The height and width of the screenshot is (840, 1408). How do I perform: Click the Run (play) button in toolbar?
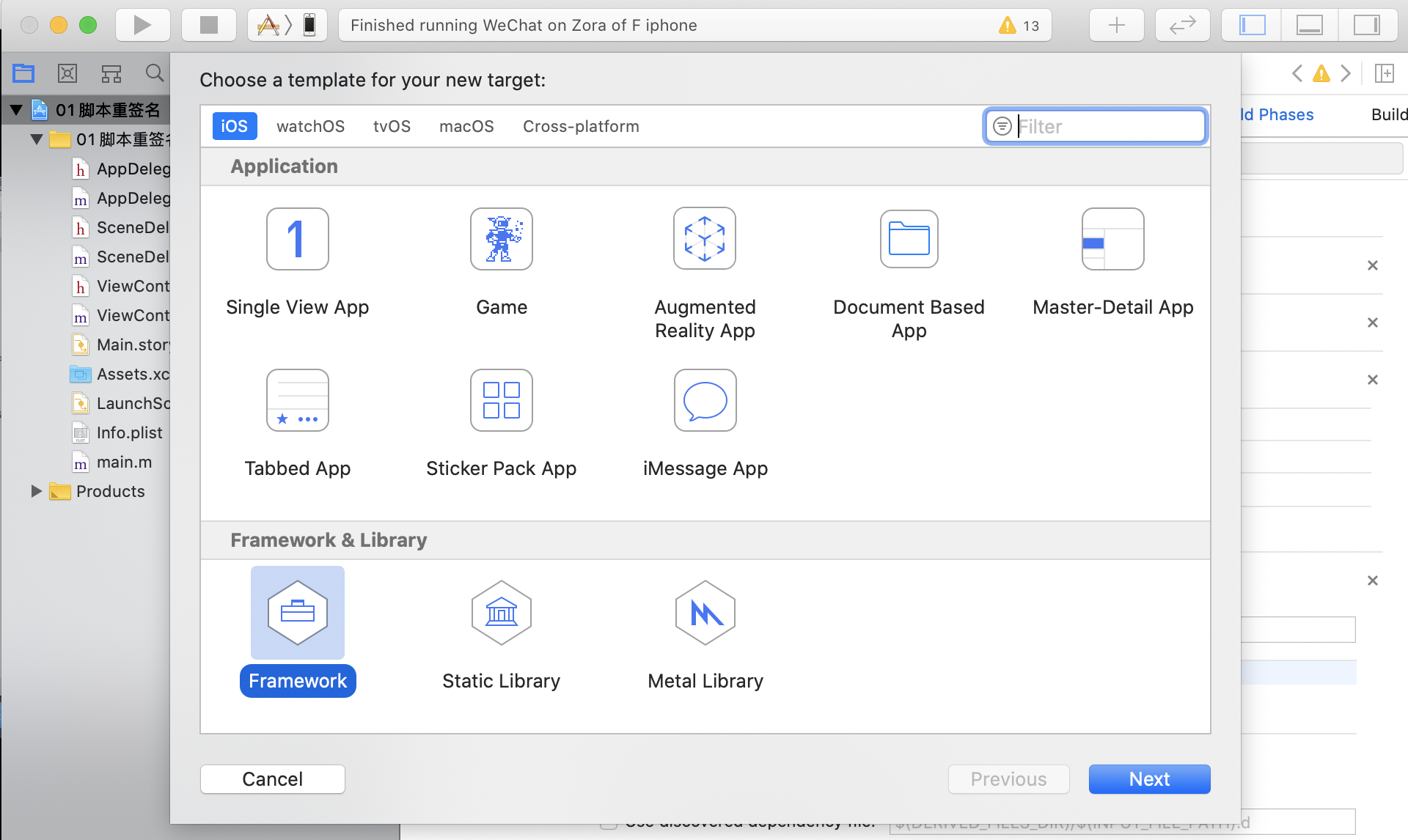coord(142,25)
